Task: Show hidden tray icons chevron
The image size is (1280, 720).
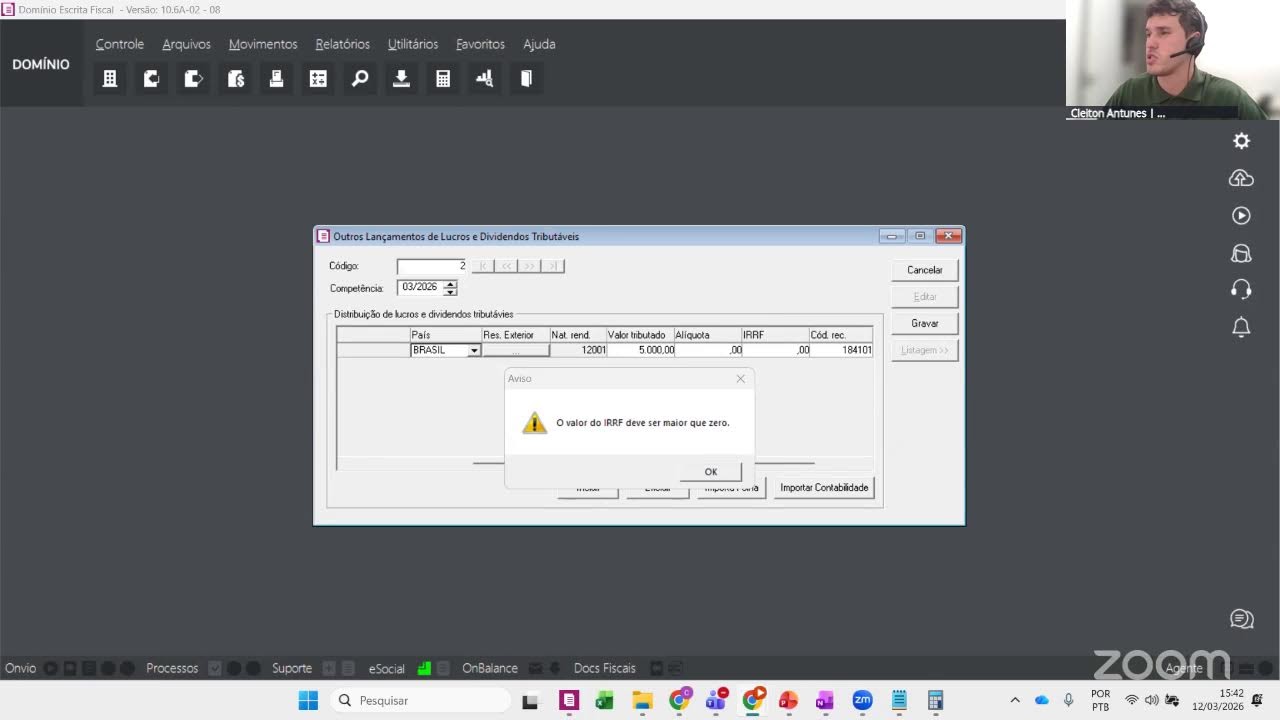Action: [x=1015, y=700]
